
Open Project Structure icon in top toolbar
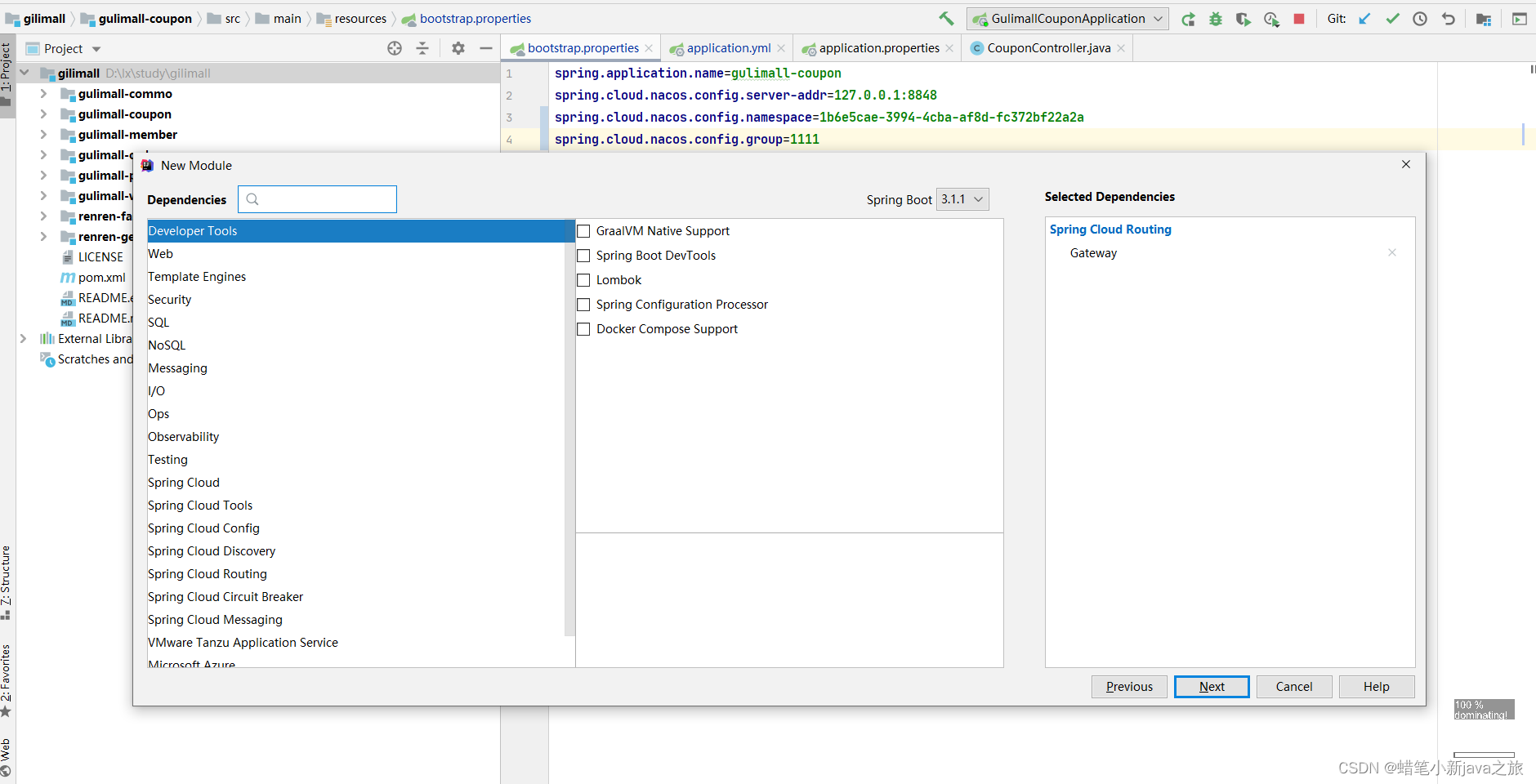coord(1484,19)
